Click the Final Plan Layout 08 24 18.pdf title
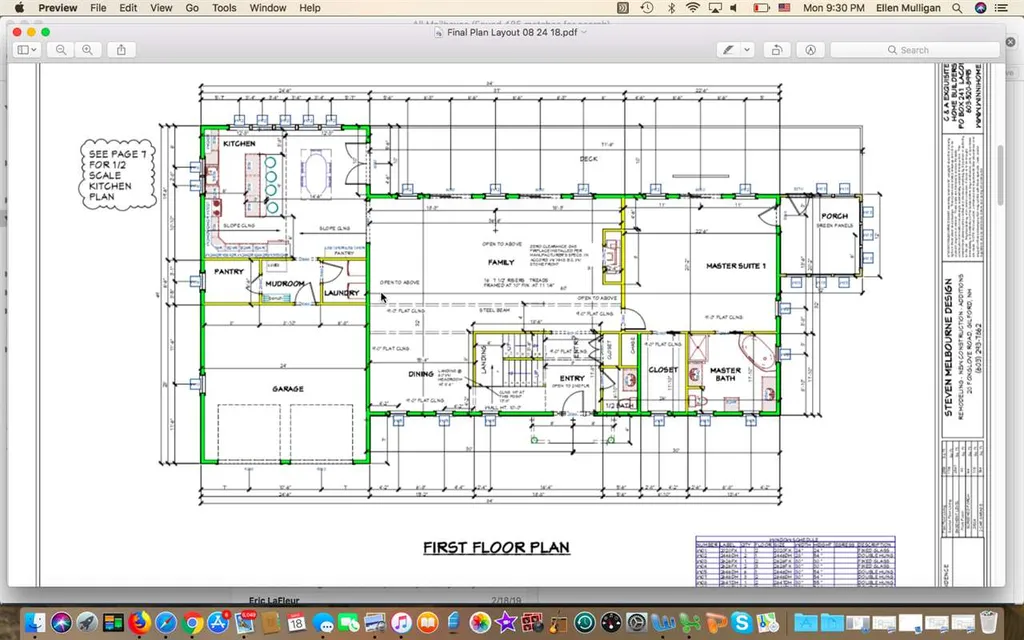The image size is (1024, 640). (x=511, y=32)
